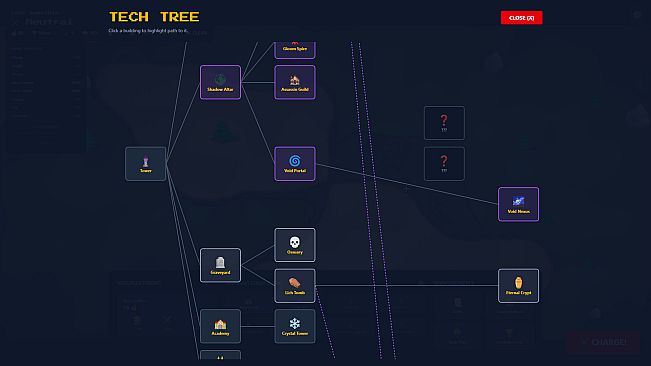Highlight path to Graveyard

point(220,265)
